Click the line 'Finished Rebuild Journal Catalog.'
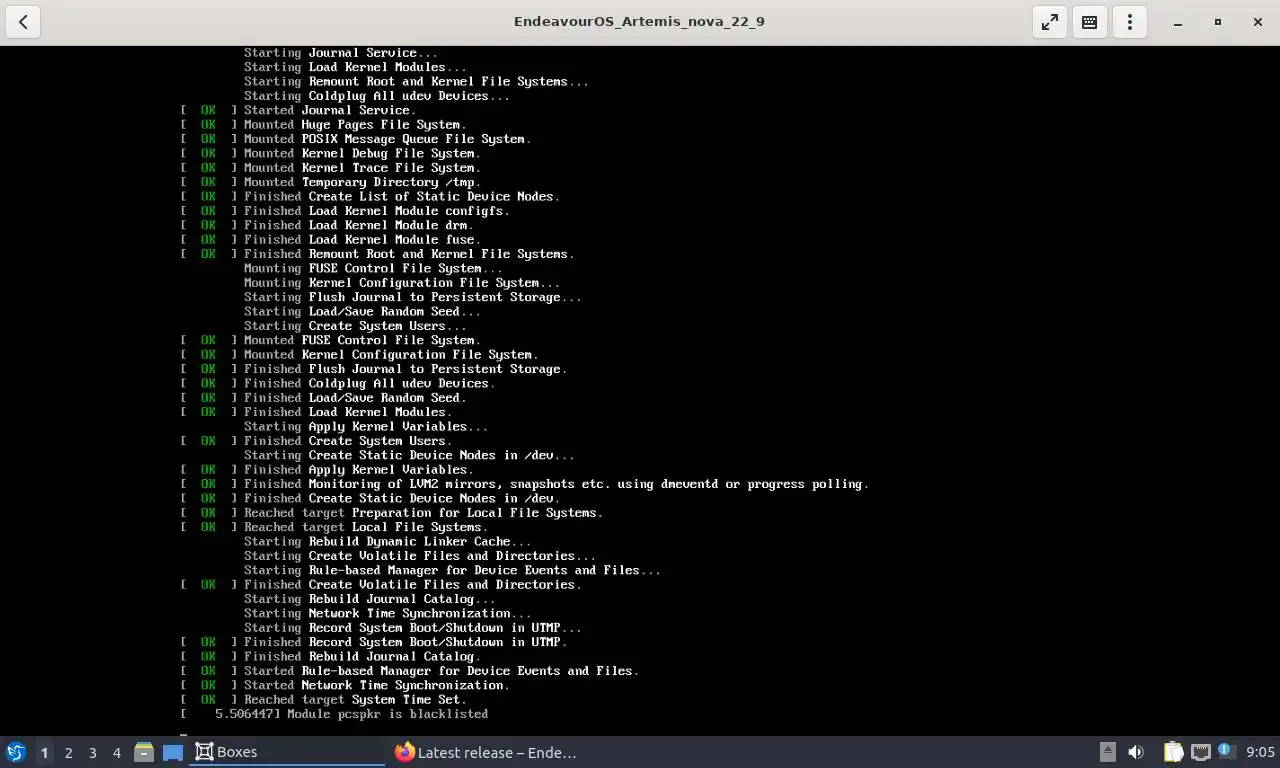The height and width of the screenshot is (768, 1280). (362, 656)
